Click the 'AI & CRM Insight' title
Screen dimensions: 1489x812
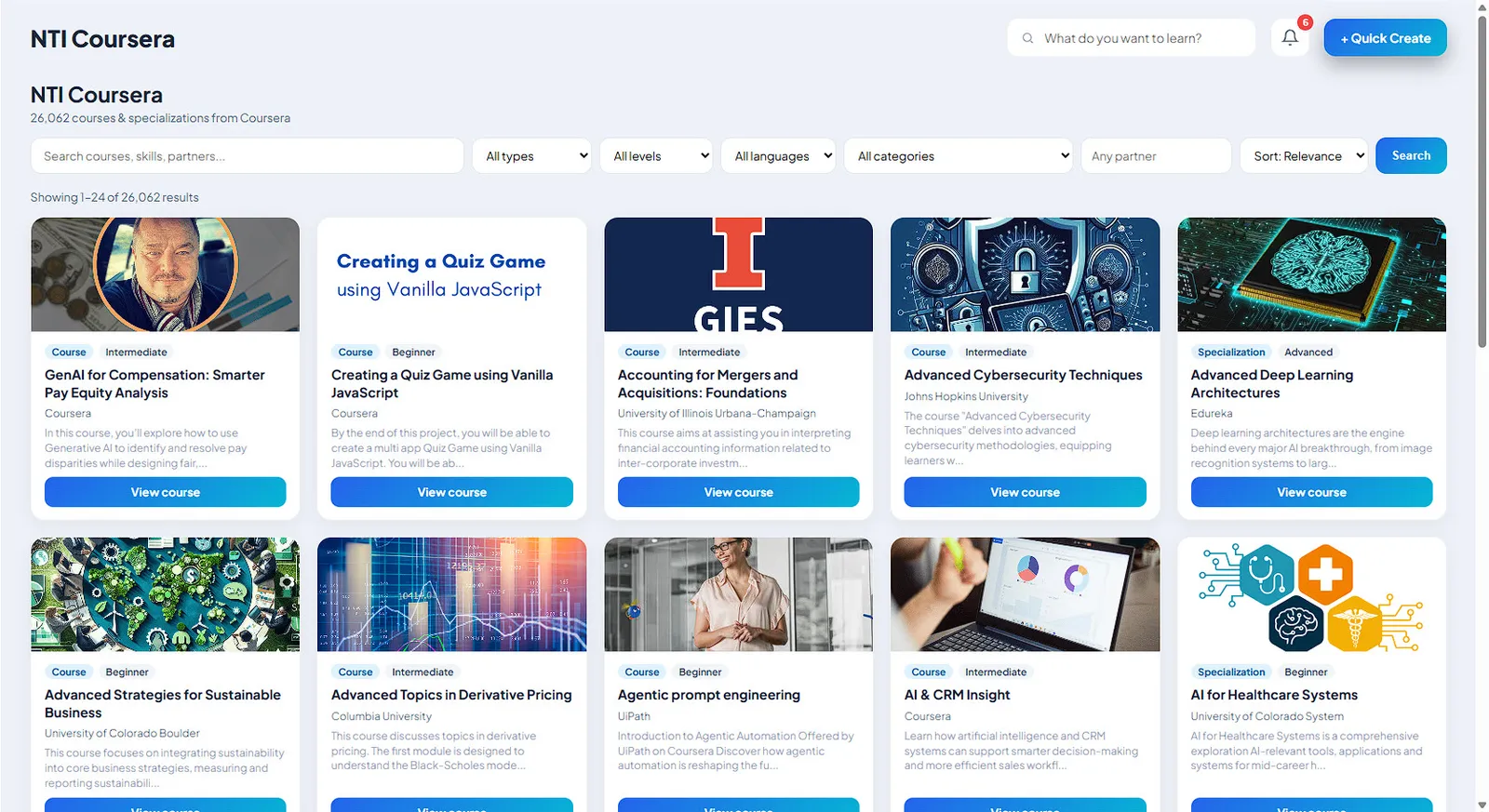point(958,695)
